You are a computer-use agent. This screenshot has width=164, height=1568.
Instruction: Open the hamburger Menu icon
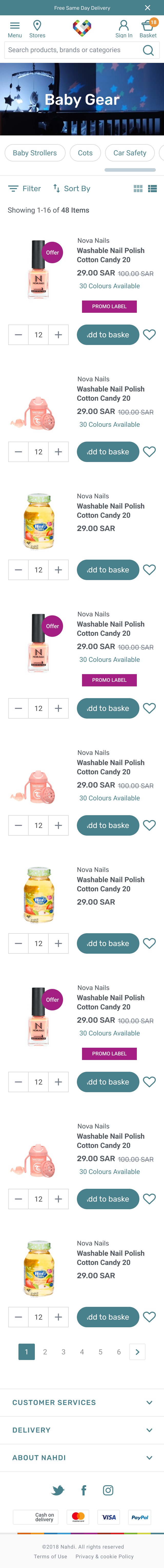[x=15, y=26]
